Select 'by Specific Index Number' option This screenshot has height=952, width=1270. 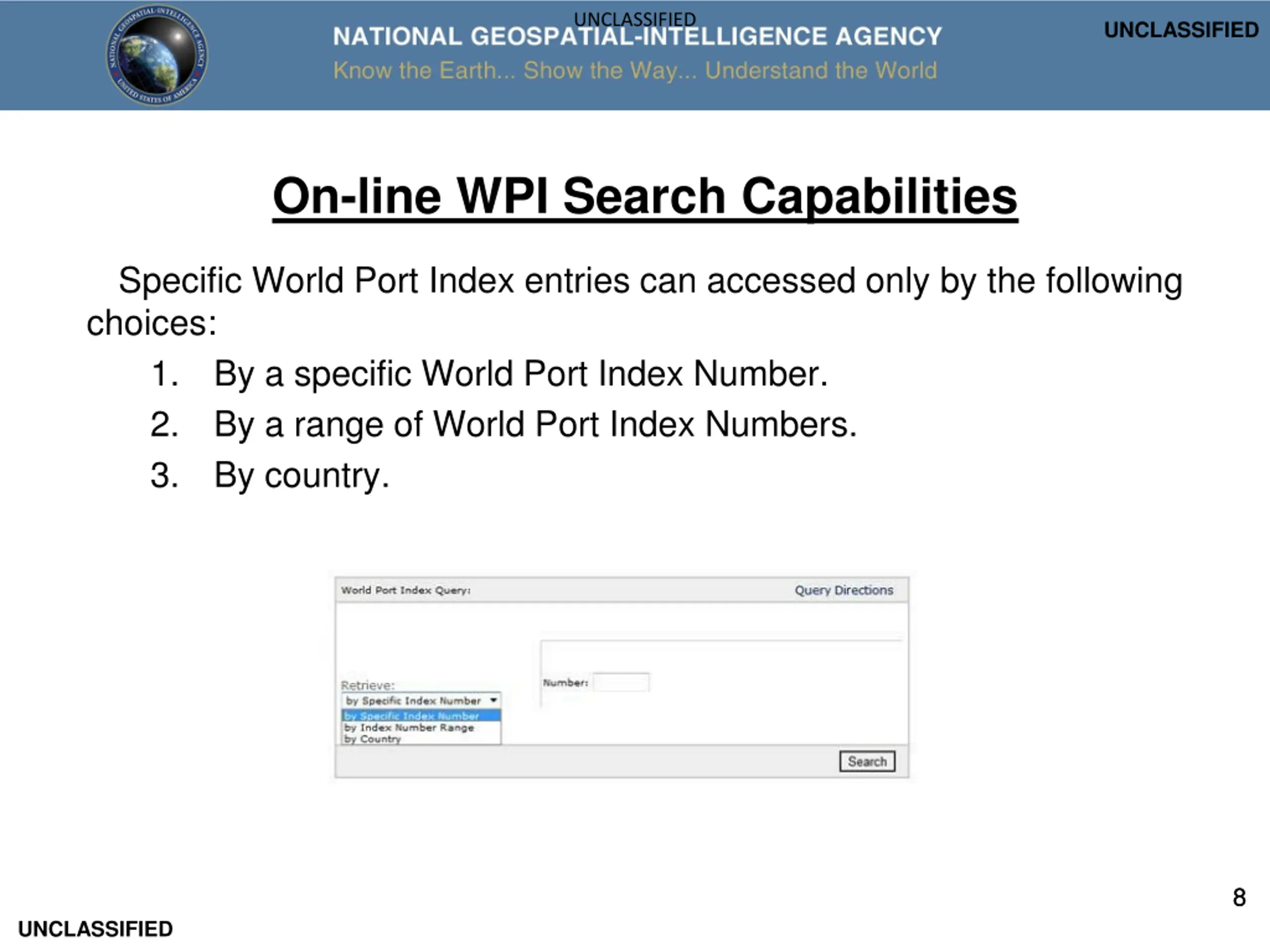(x=421, y=715)
